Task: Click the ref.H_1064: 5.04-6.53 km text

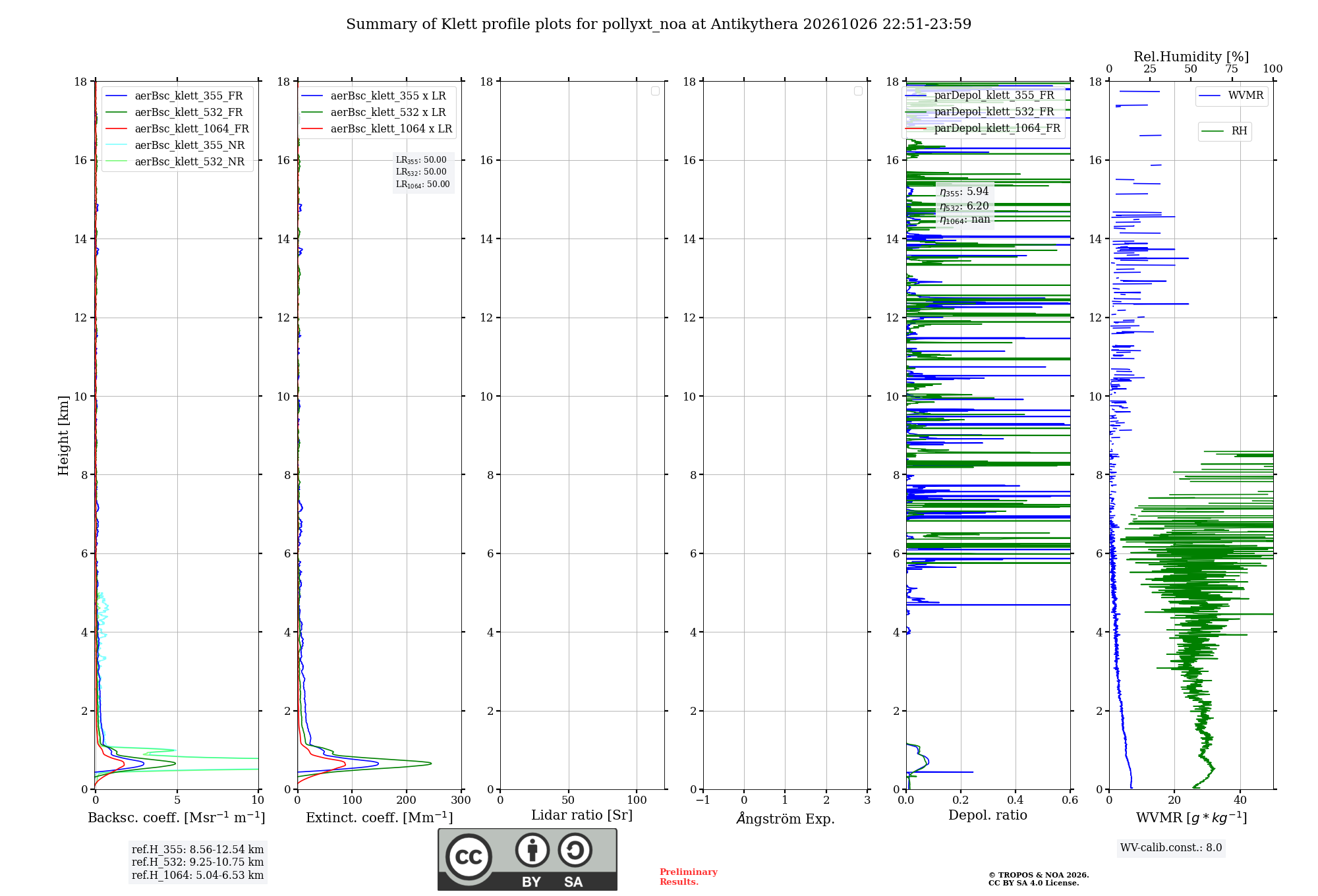Action: pos(198,875)
